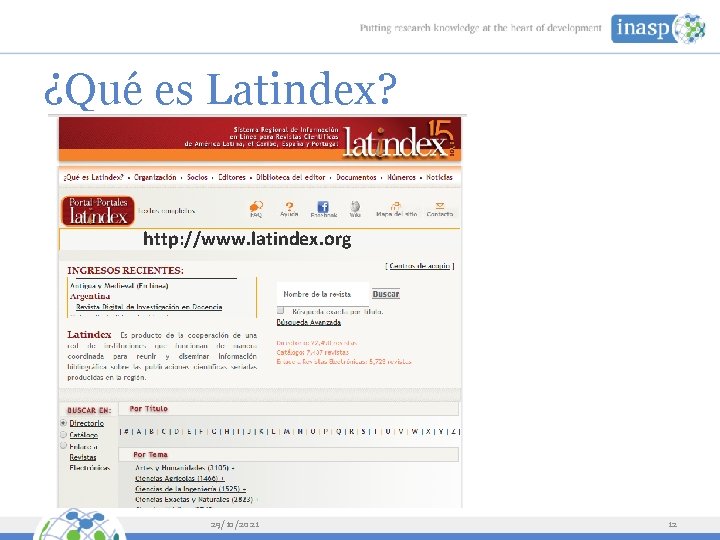Open the Centros de acopio link
The width and height of the screenshot is (720, 540).
coord(420,266)
